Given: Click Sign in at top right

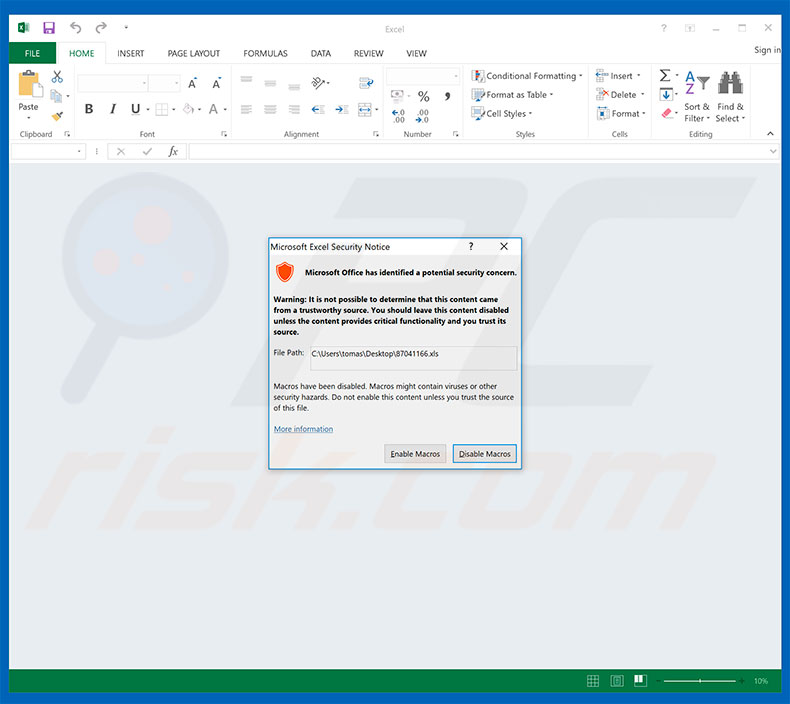Looking at the screenshot, I should pos(767,49).
